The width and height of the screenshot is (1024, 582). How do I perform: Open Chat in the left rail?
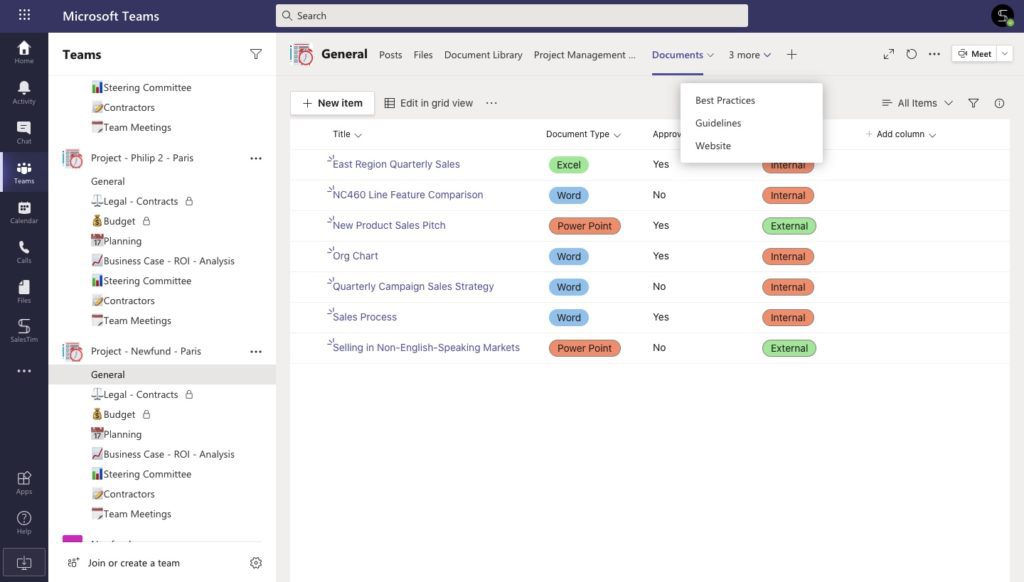[x=24, y=132]
